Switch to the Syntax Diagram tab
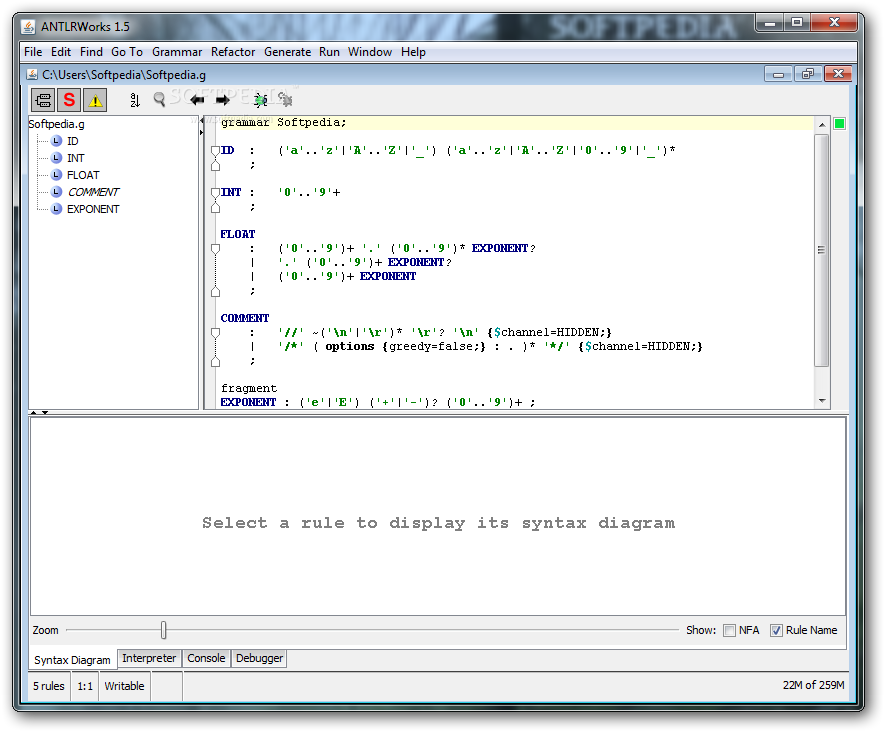 tap(72, 660)
